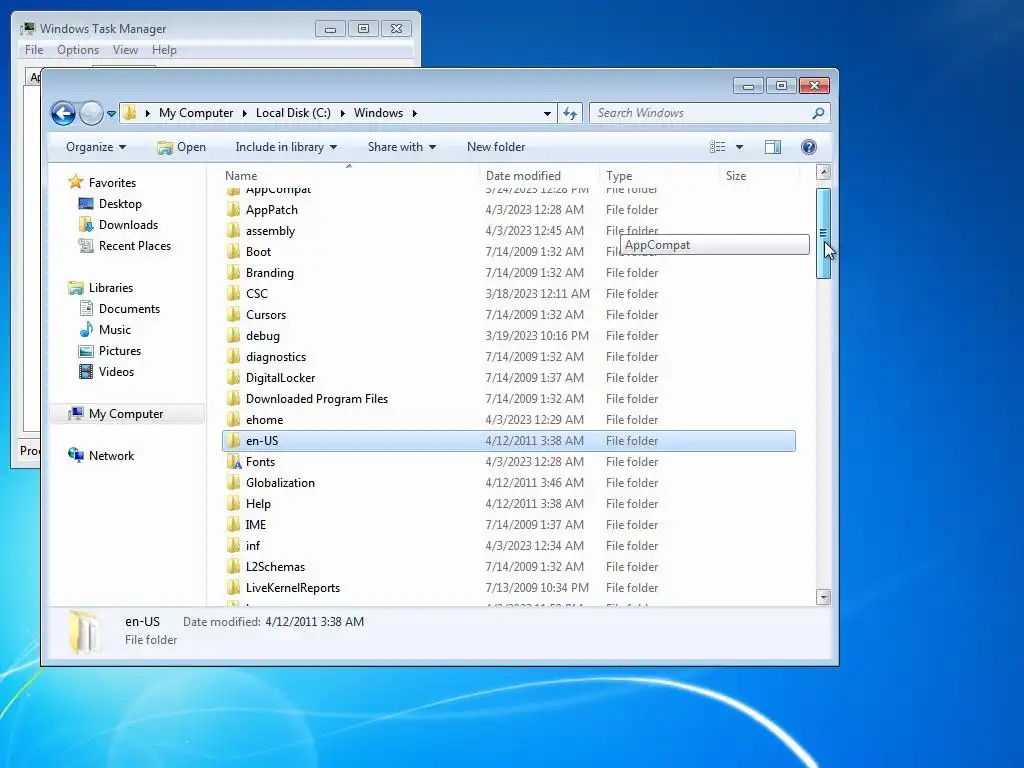Screen dimensions: 1024x768
Task: Click the file list scrollbar thumb
Action: coord(823,233)
